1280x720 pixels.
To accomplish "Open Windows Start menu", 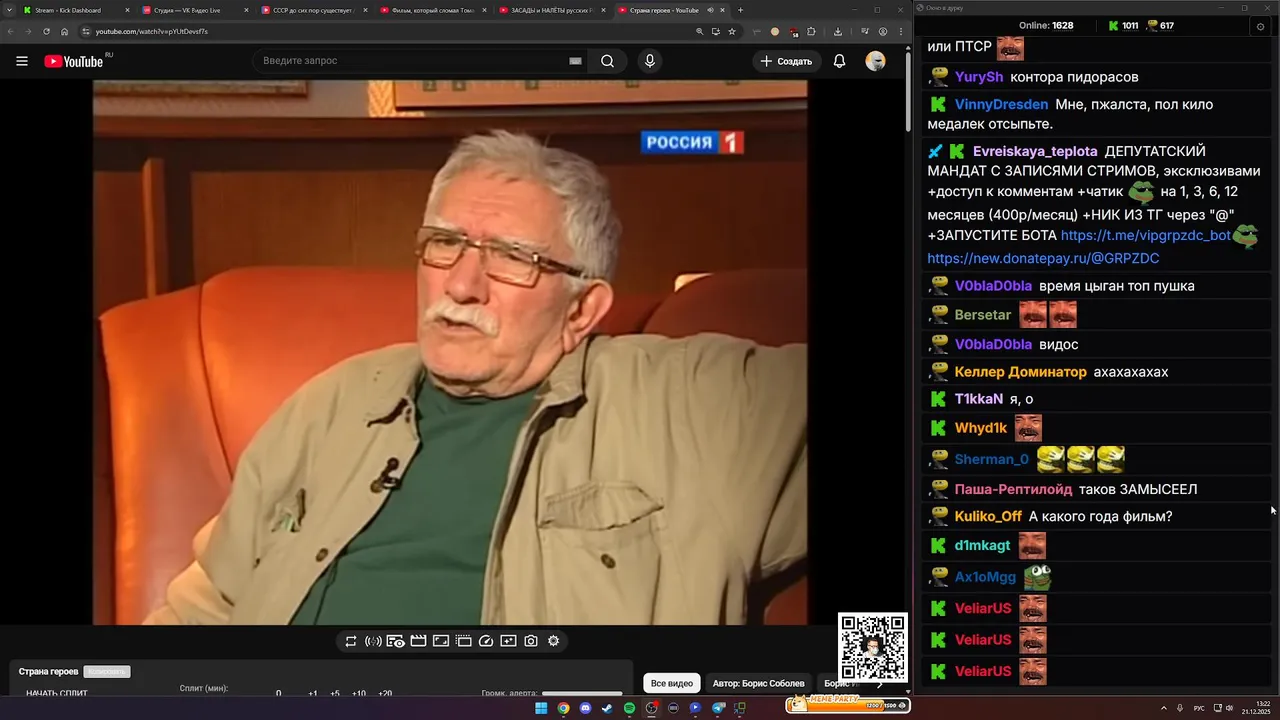I will (x=541, y=708).
